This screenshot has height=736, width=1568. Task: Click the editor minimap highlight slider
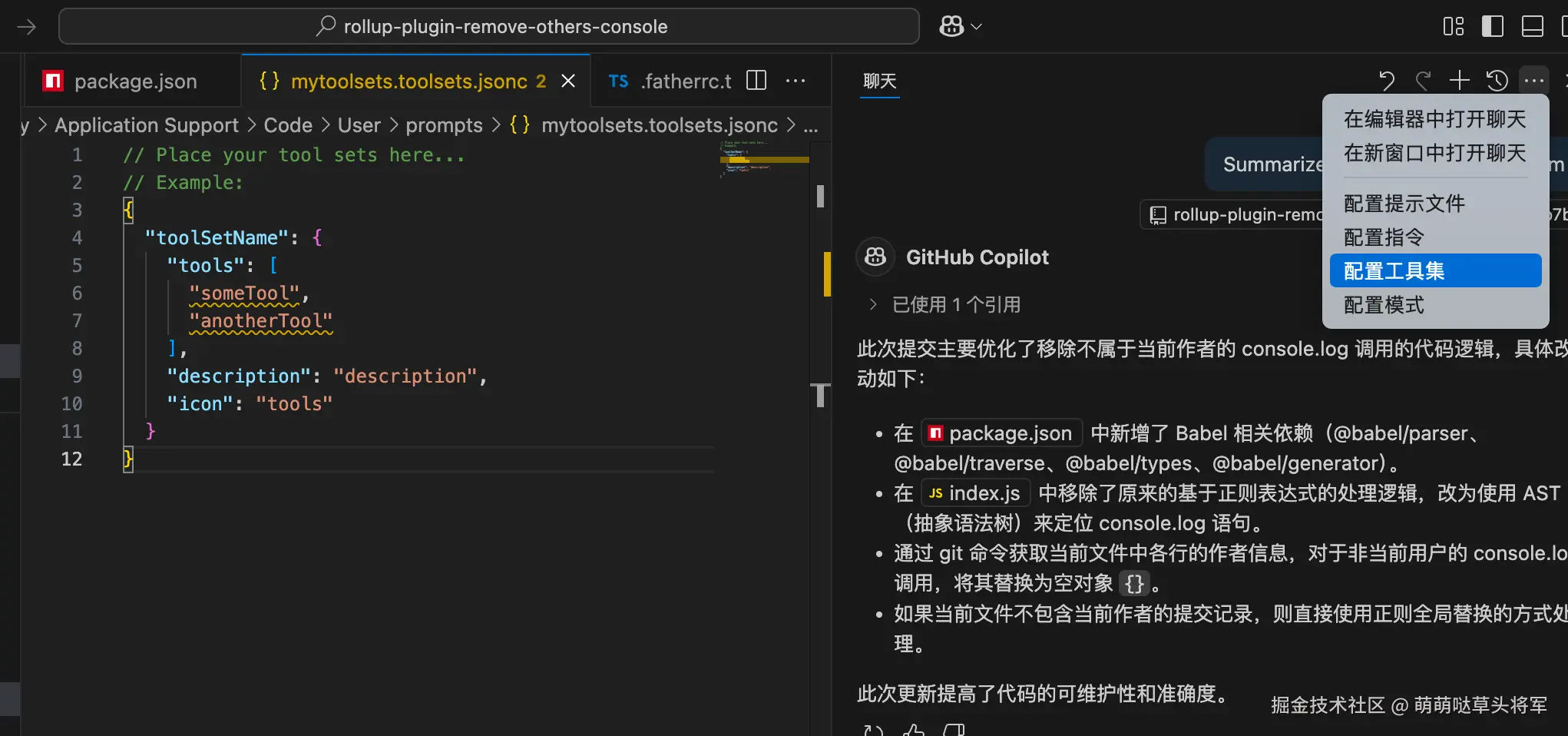(765, 160)
